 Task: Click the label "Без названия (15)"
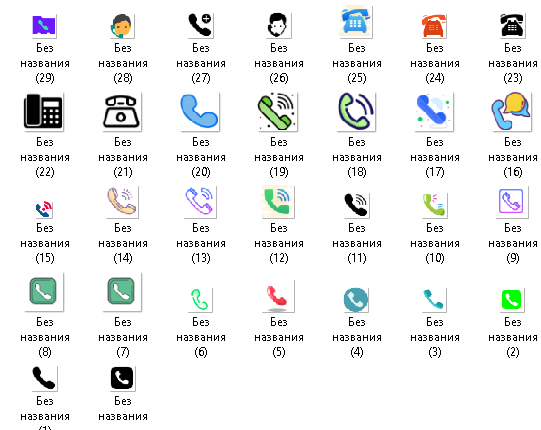(45, 243)
